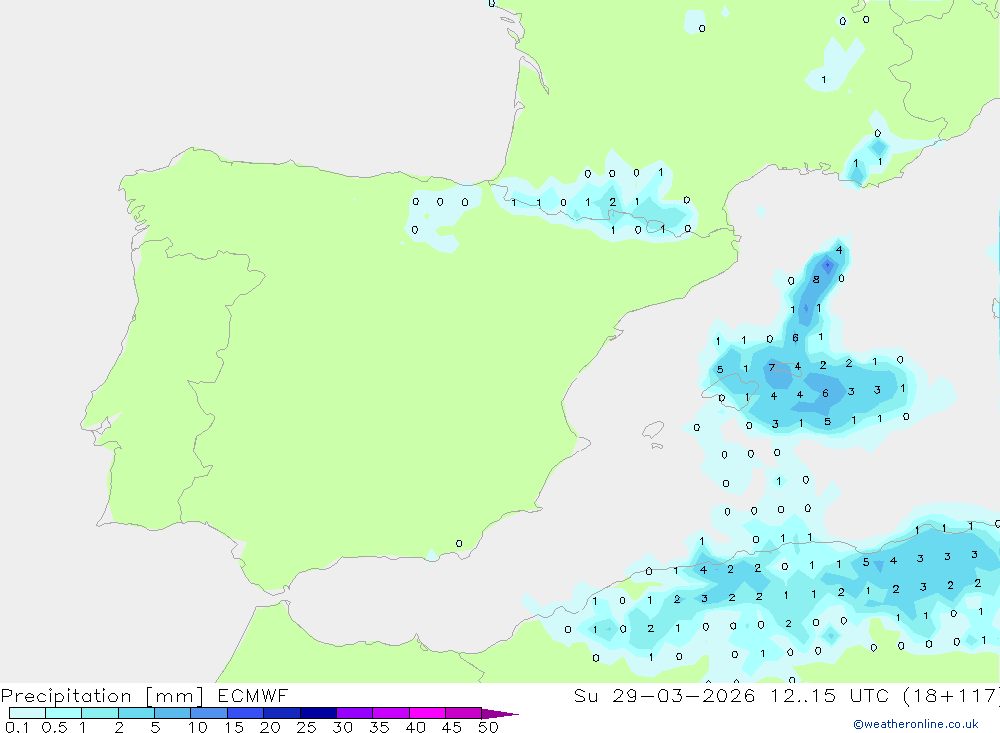The width and height of the screenshot is (1000, 733).
Task: Click the 35–40 mm legend color swatch
Action: pos(391,713)
